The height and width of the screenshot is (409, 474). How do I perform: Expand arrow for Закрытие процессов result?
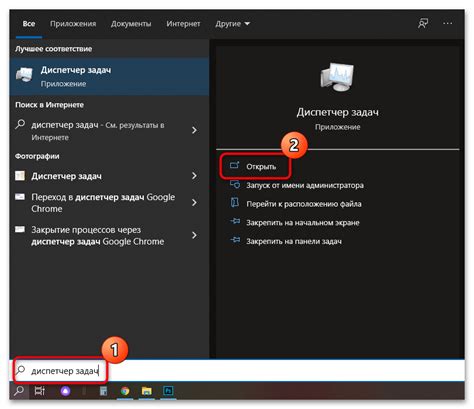[194, 235]
